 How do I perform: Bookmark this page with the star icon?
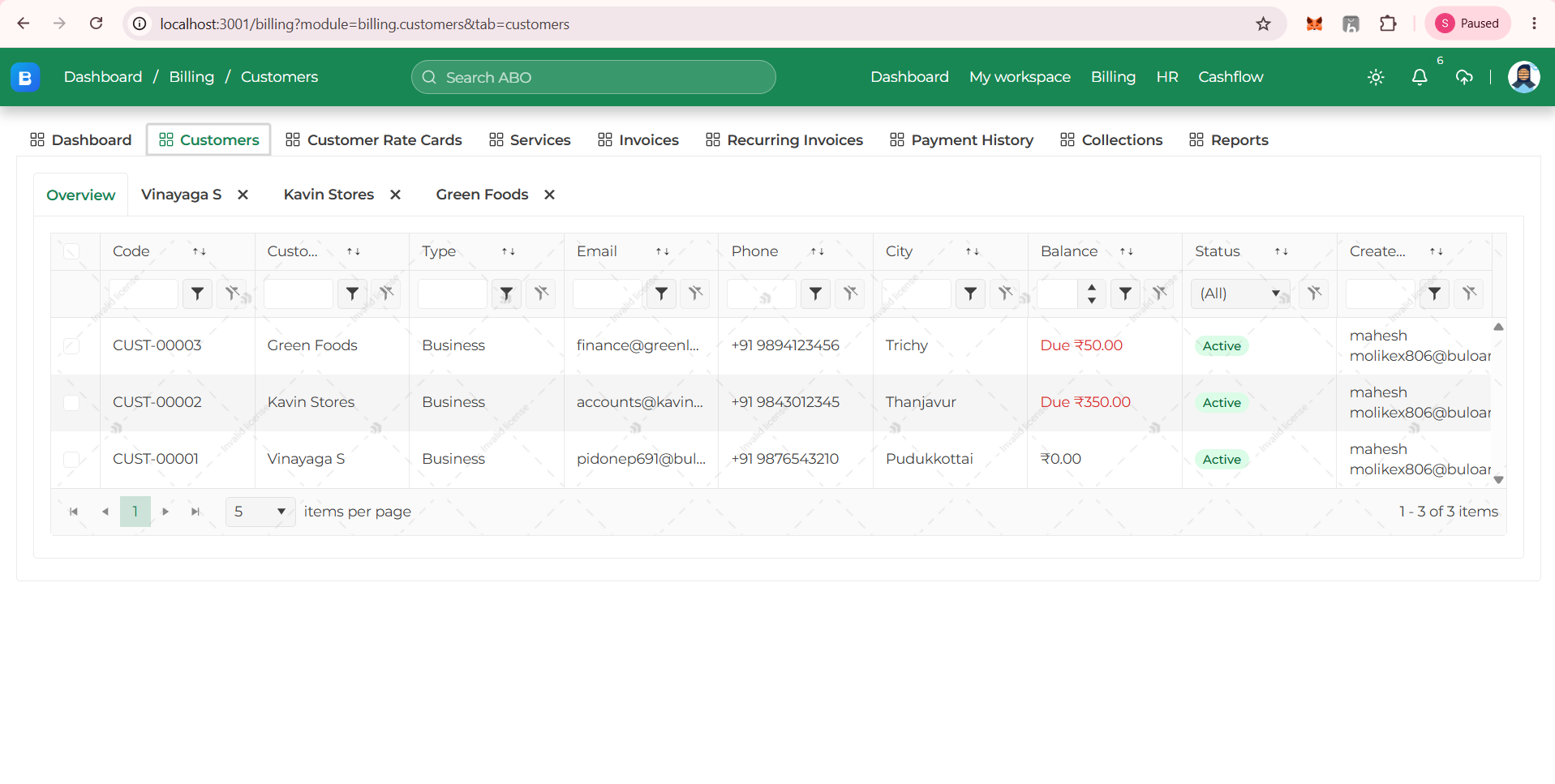[1263, 24]
